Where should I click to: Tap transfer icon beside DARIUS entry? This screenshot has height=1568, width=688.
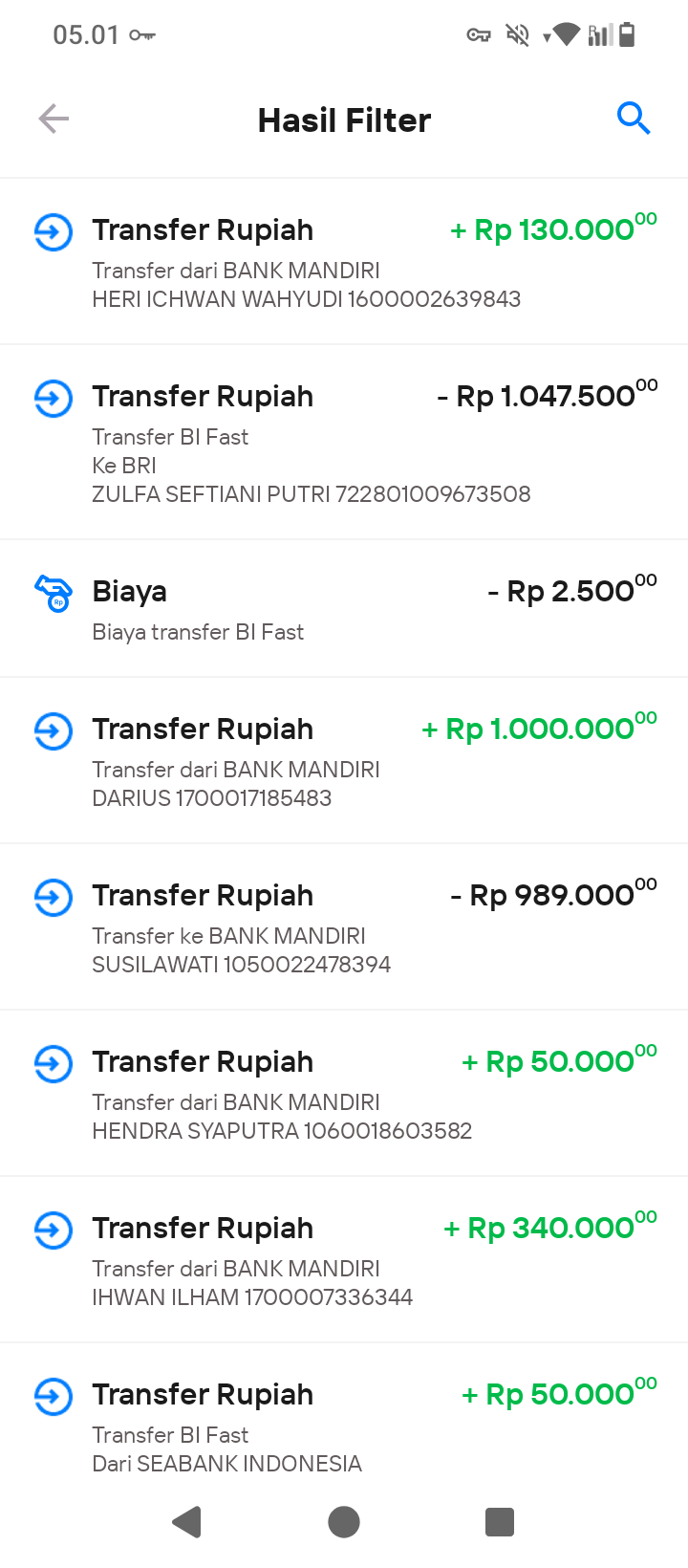pyautogui.click(x=54, y=731)
